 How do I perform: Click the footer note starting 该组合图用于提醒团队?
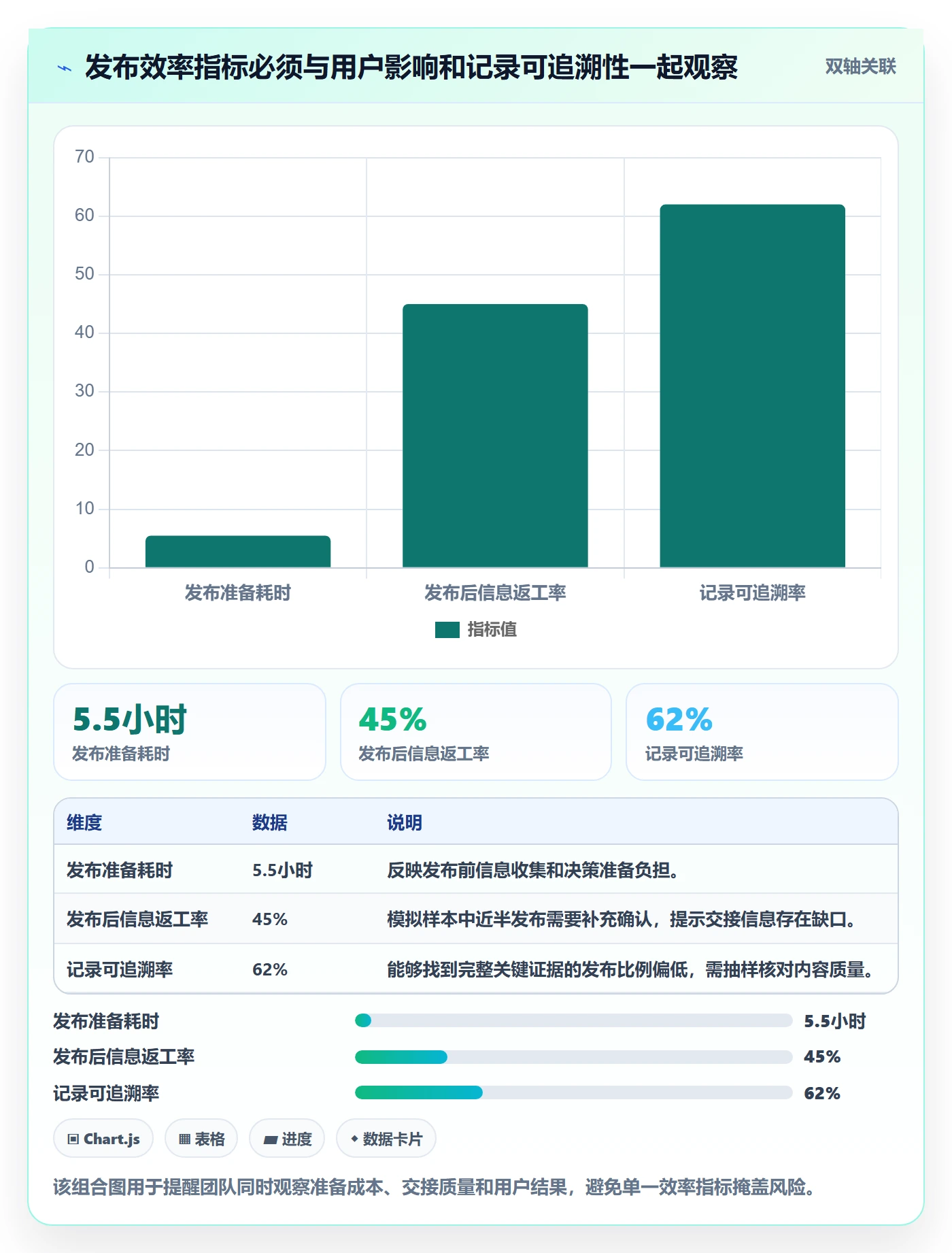coord(434,1188)
